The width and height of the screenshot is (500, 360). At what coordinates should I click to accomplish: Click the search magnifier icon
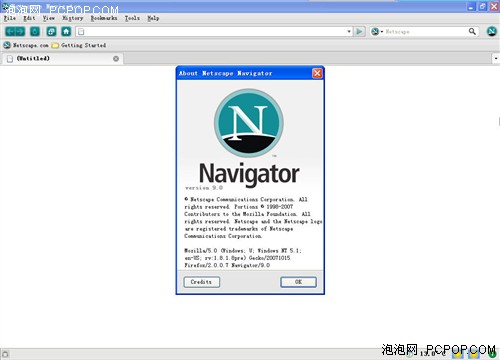(x=472, y=32)
